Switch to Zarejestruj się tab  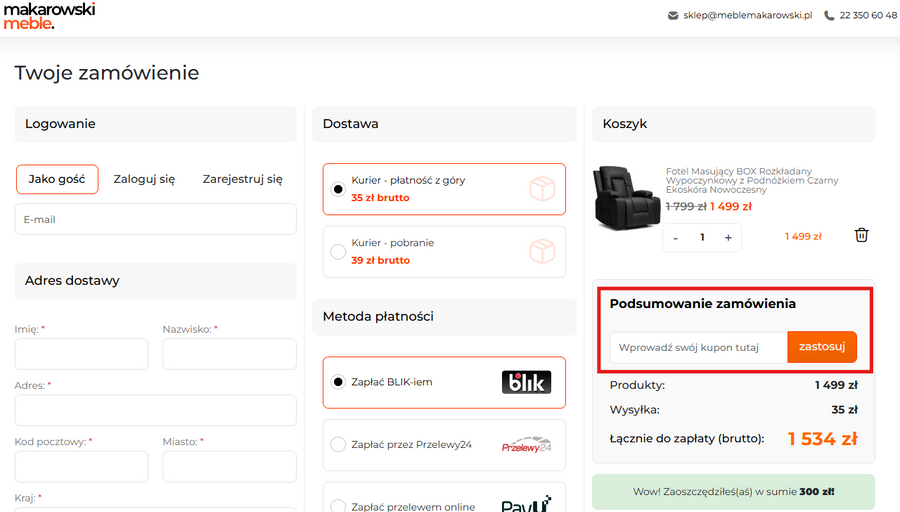(x=242, y=179)
